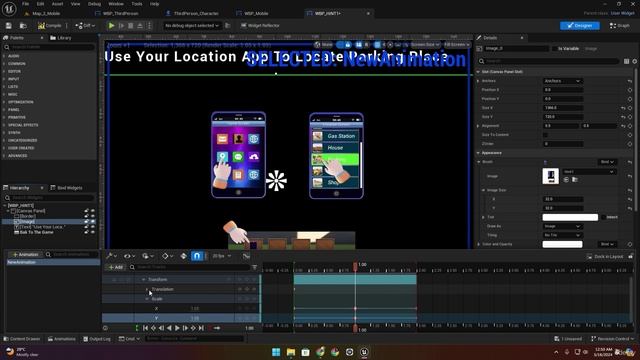Screen dimensions: 640x360
Task: Toggle auto-key icon in sequencer toolbar
Action: point(184,256)
